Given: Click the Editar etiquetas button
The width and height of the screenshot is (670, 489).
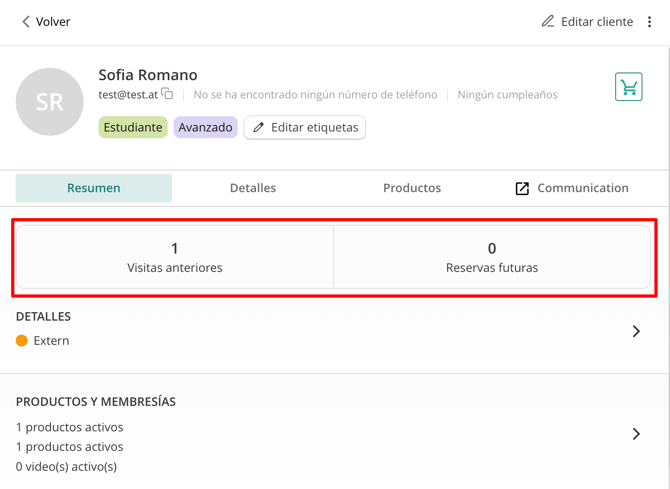Looking at the screenshot, I should pyautogui.click(x=305, y=128).
